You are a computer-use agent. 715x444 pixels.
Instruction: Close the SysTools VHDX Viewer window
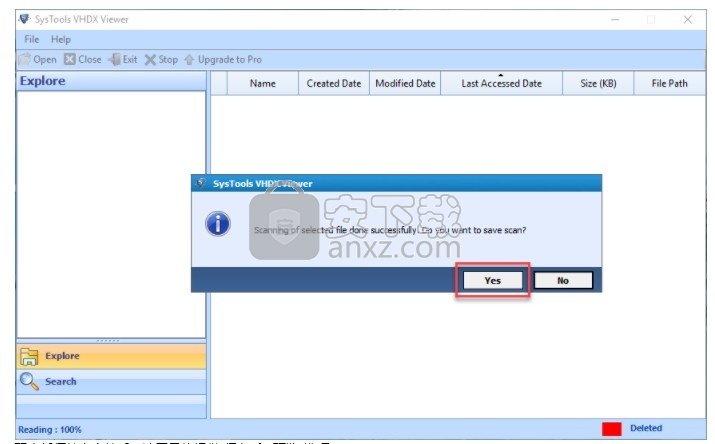(x=688, y=19)
